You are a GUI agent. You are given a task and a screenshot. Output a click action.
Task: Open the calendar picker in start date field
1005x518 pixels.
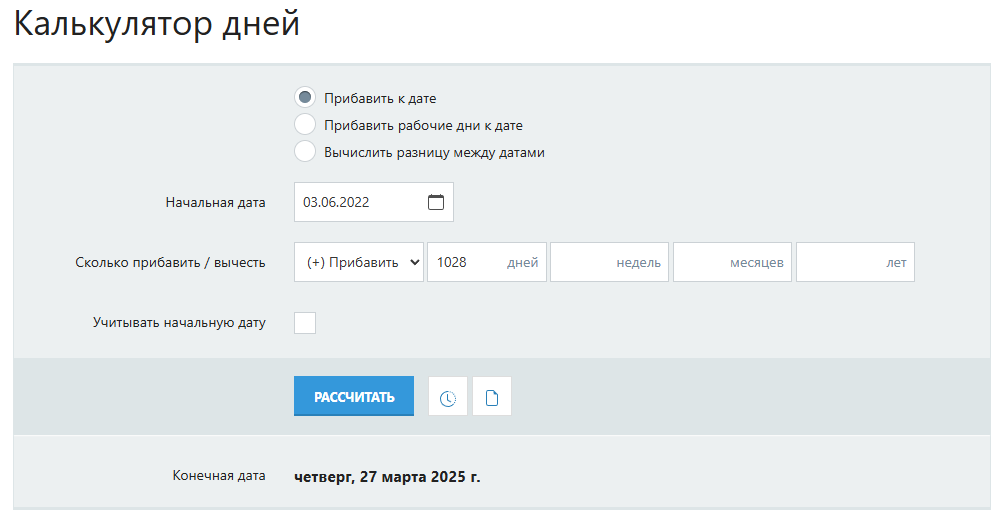click(x=436, y=202)
